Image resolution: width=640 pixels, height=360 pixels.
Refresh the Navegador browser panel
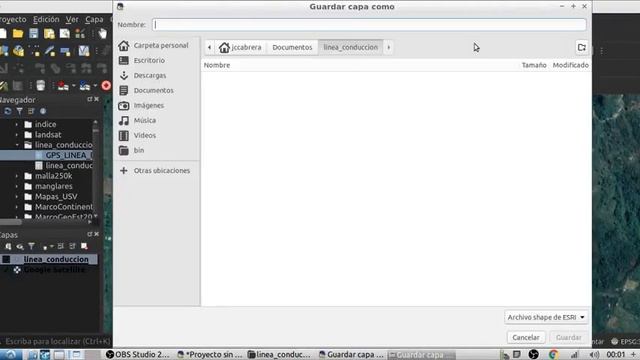8,111
